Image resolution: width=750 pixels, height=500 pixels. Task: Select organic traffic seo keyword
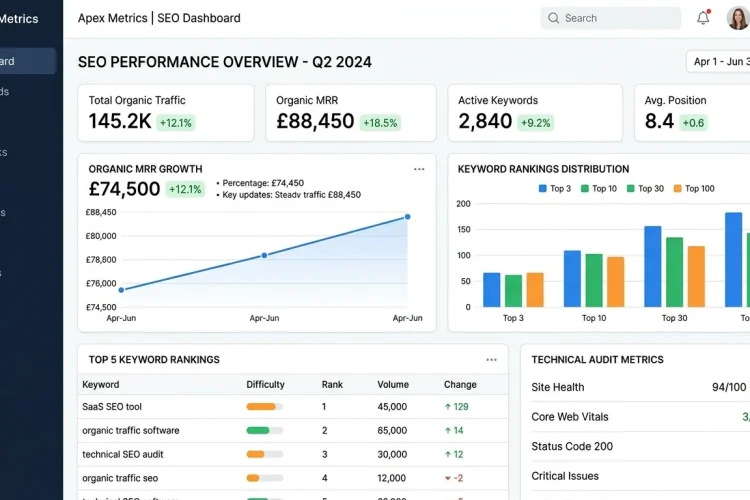pos(120,478)
